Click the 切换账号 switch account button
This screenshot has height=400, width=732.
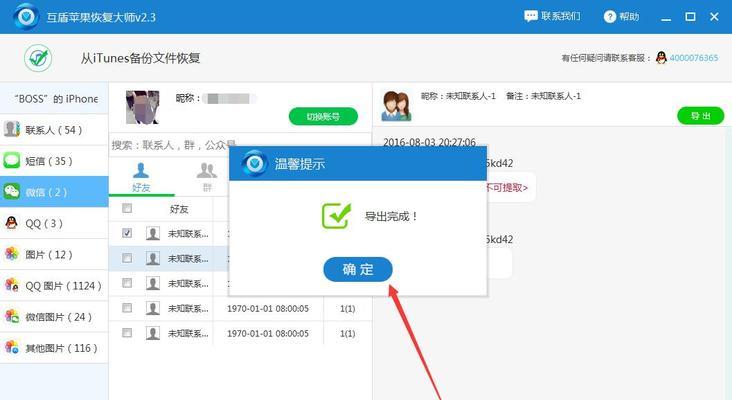[323, 117]
